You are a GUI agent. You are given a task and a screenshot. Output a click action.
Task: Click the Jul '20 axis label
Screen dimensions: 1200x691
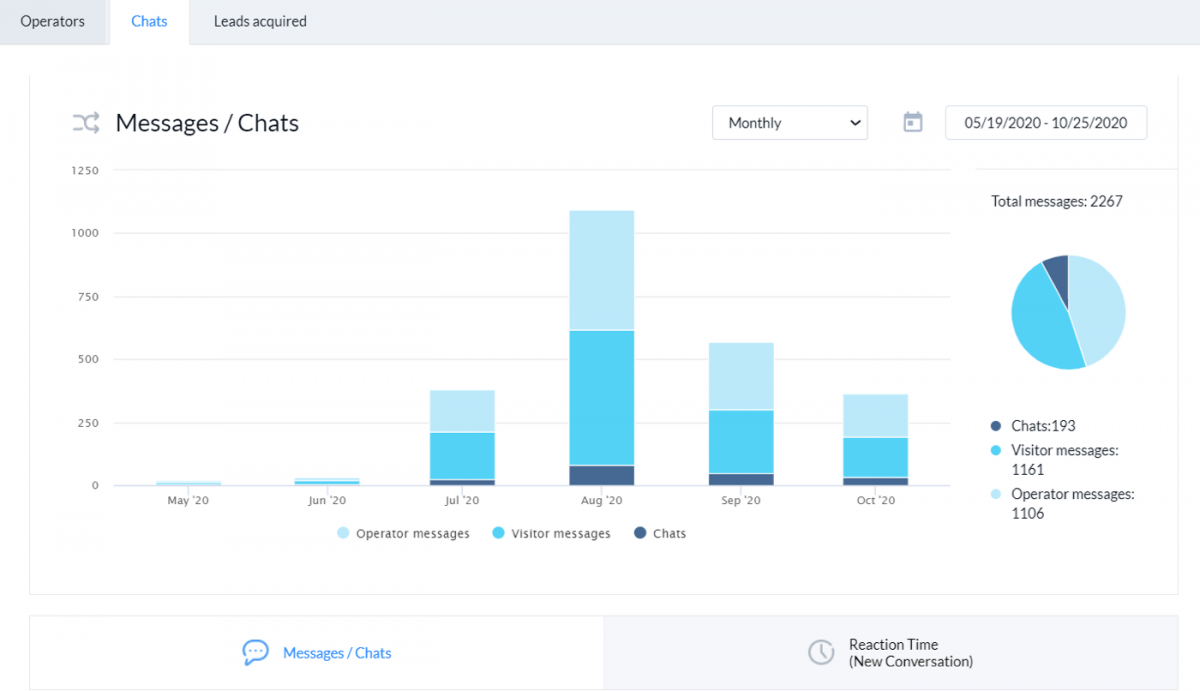[462, 501]
